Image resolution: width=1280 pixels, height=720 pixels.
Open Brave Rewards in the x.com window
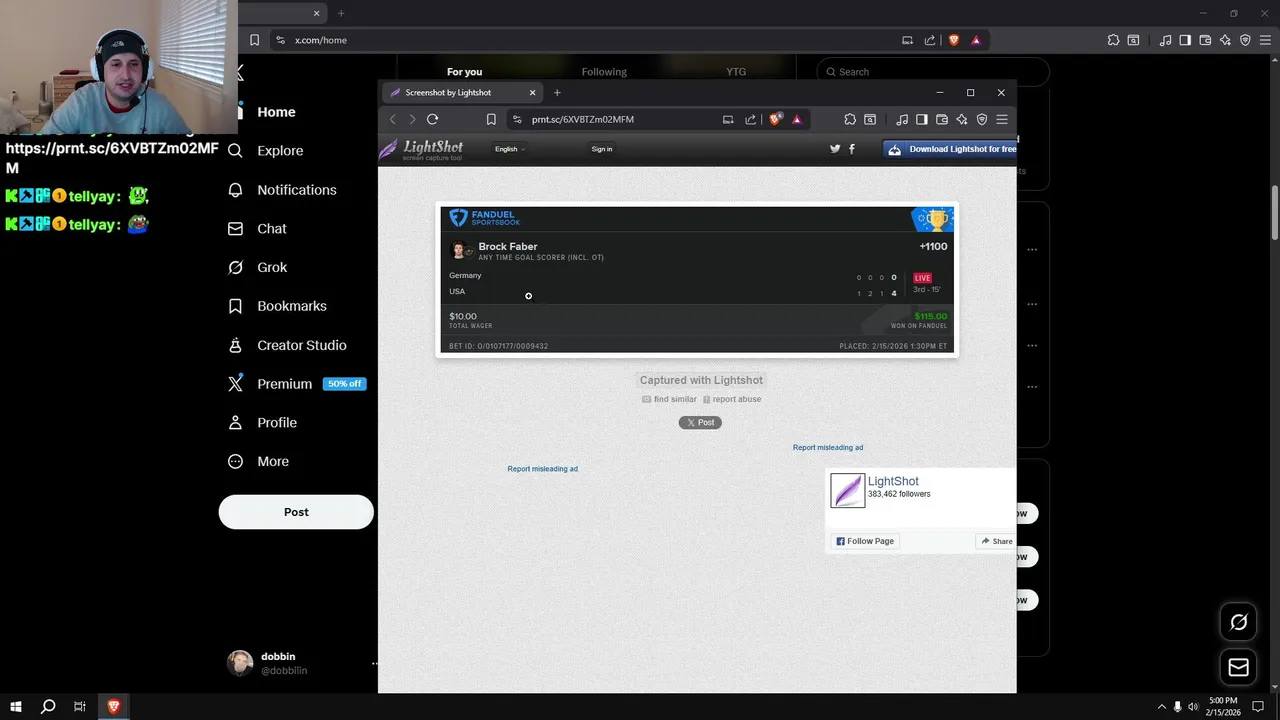[976, 40]
